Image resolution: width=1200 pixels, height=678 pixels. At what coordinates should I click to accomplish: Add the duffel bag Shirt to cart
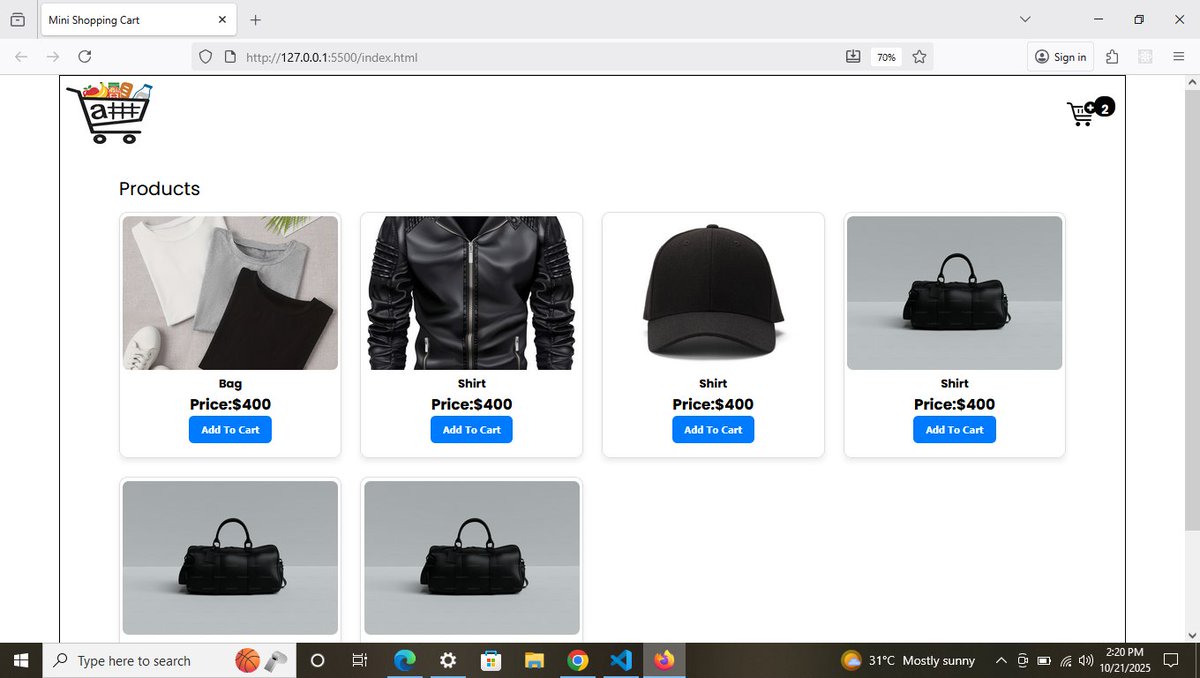point(955,430)
